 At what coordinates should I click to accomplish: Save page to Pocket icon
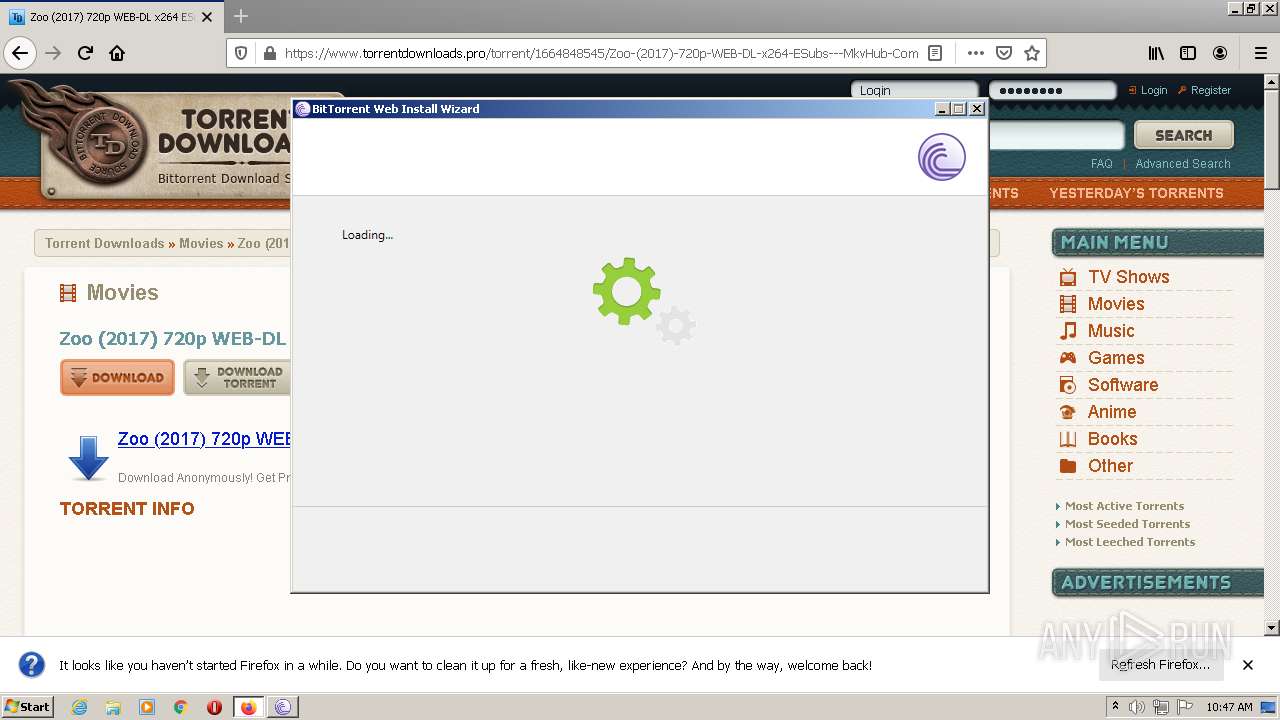(1004, 53)
